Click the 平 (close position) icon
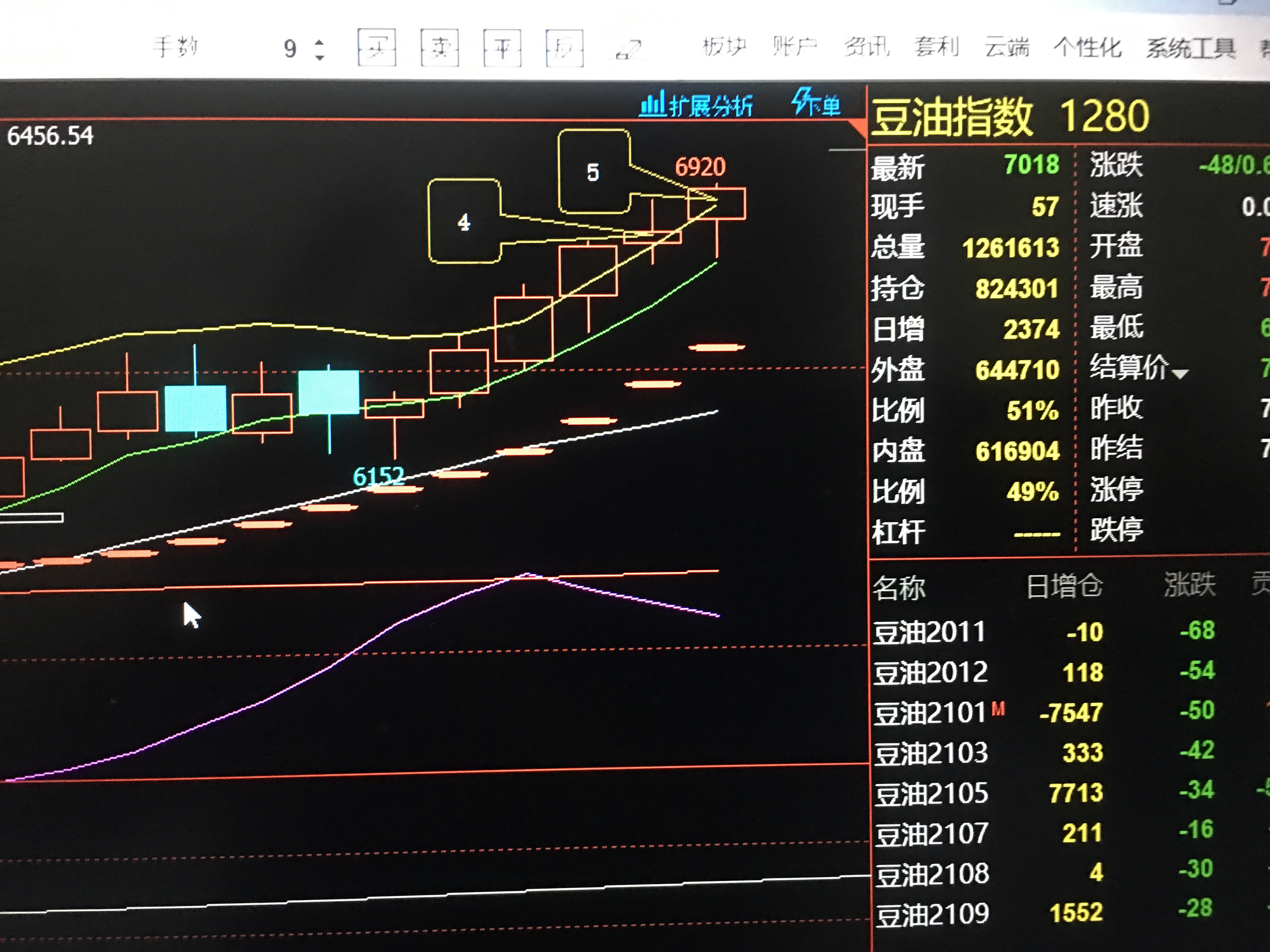 pyautogui.click(x=502, y=48)
